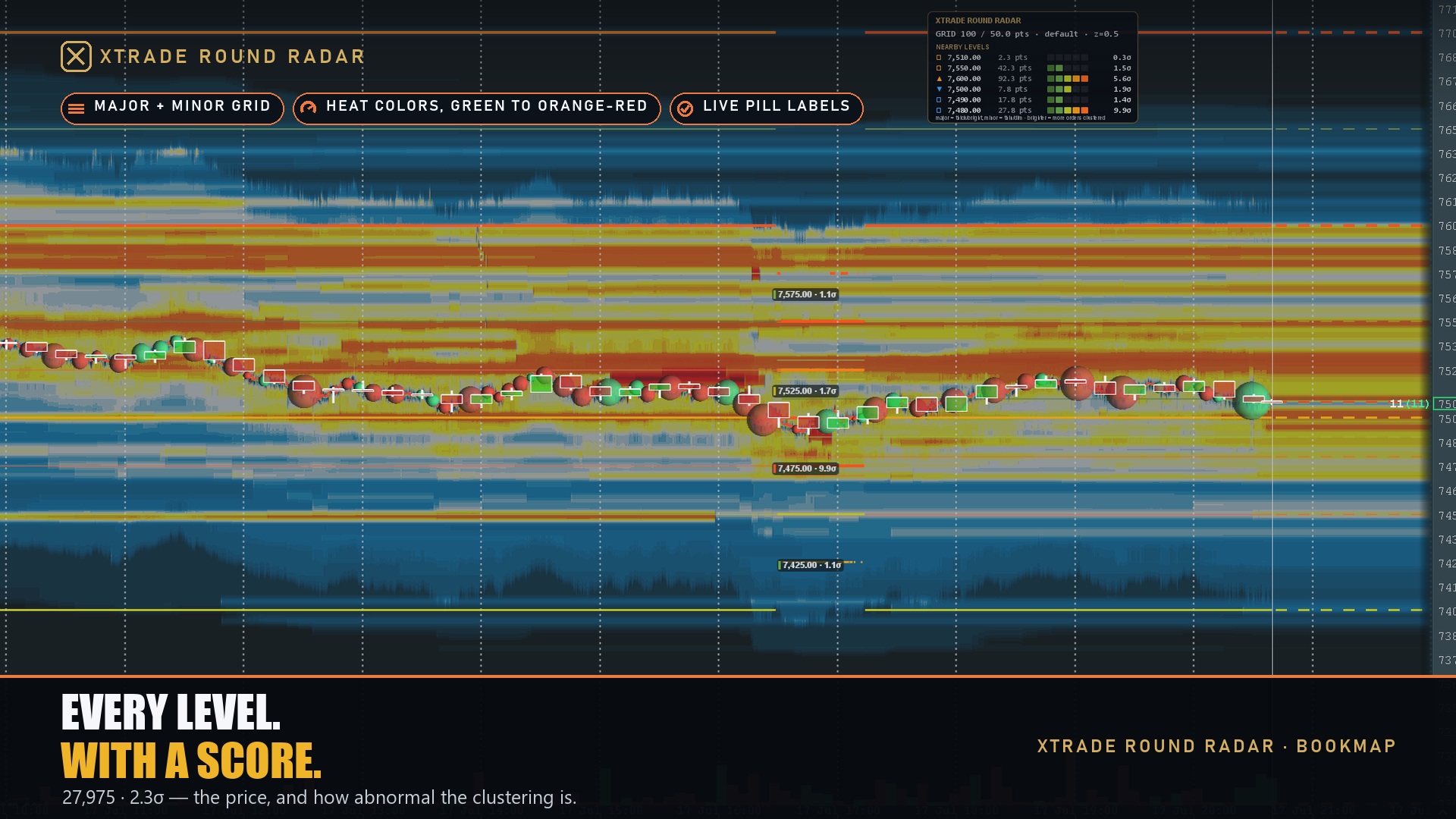The height and width of the screenshot is (819, 1456).
Task: Click the WITH A SCORE. headline
Action: tap(191, 761)
